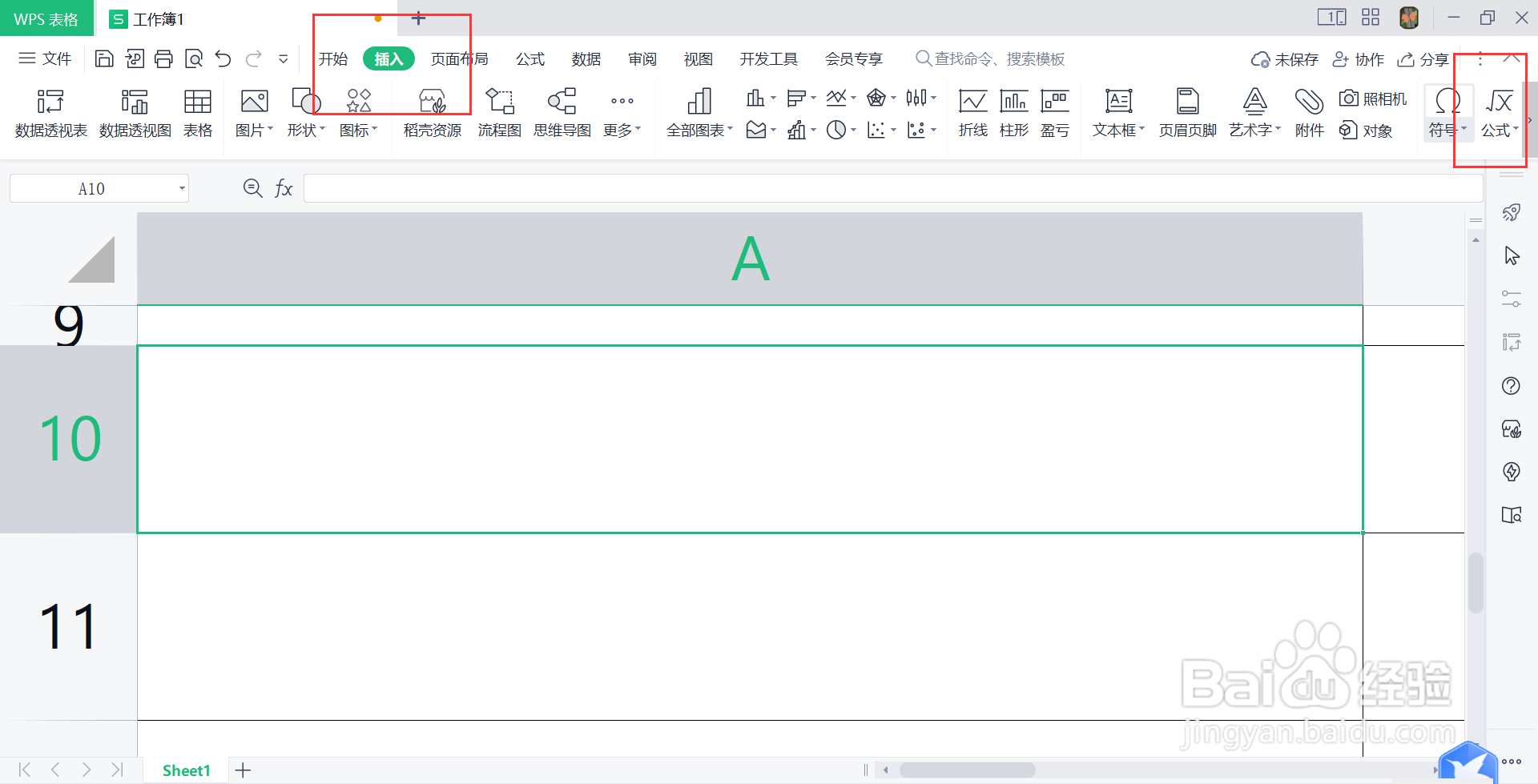Switch to the 公式 ribbon tab
The image size is (1538, 784).
[x=530, y=58]
